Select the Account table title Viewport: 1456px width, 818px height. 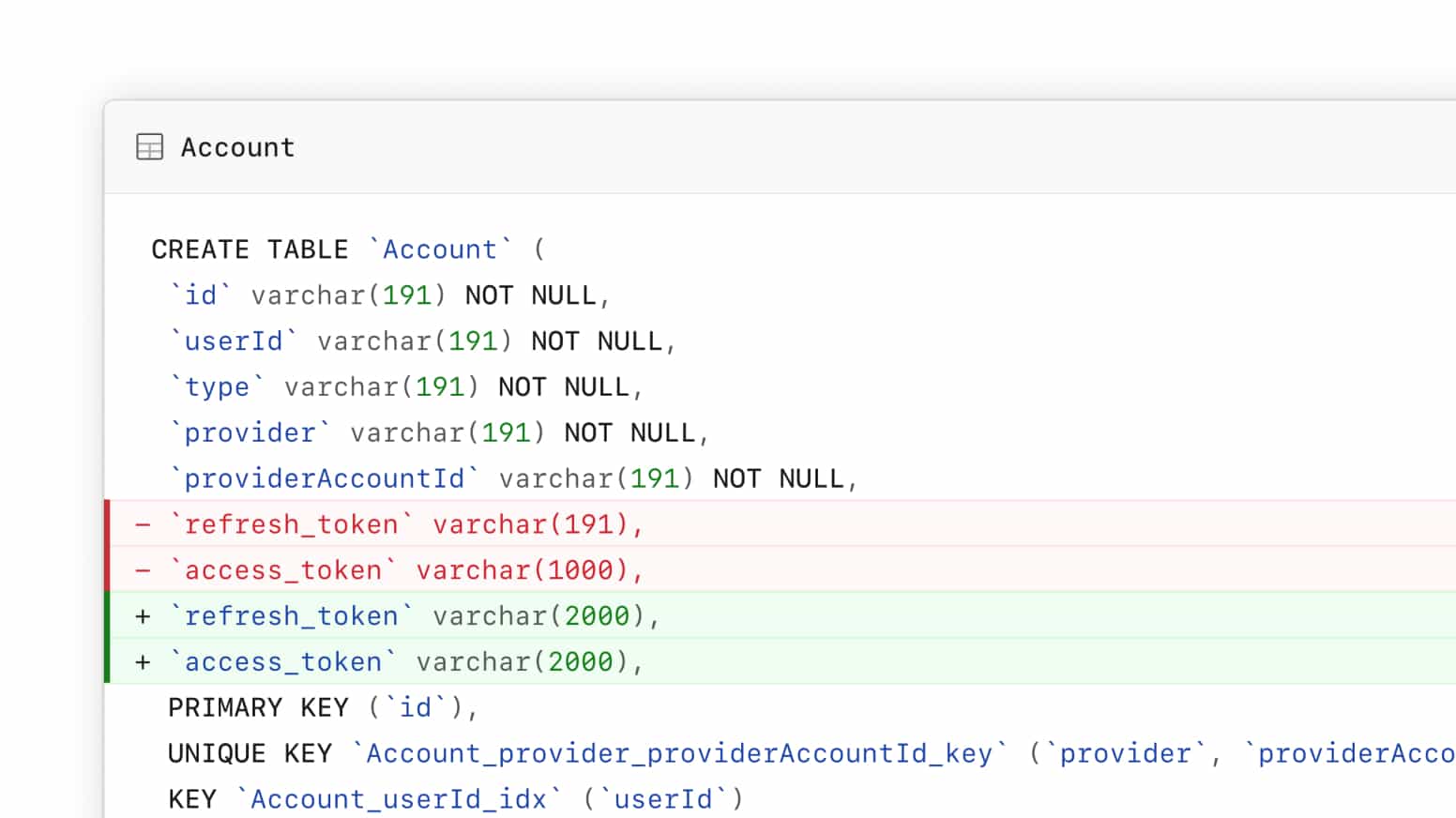tap(237, 147)
